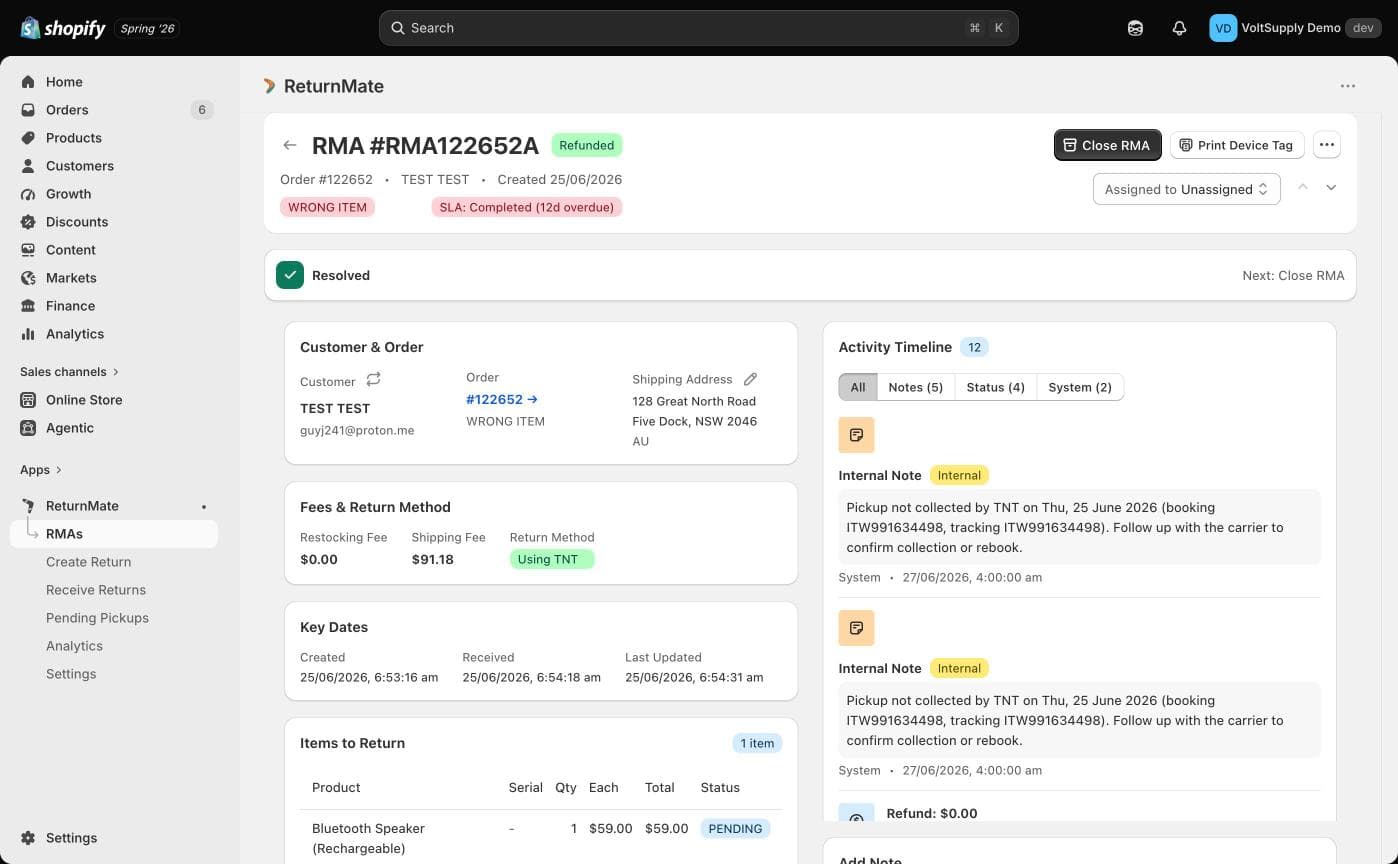The width and height of the screenshot is (1398, 864).
Task: Go to previous RMA up arrow
Action: click(1303, 187)
